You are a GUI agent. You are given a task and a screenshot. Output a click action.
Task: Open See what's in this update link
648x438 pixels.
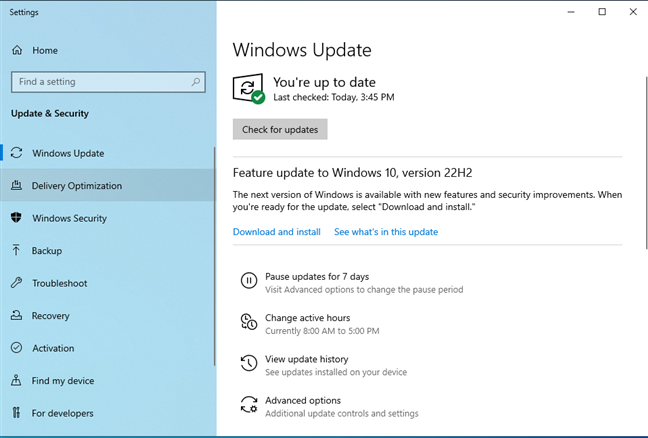pos(386,232)
